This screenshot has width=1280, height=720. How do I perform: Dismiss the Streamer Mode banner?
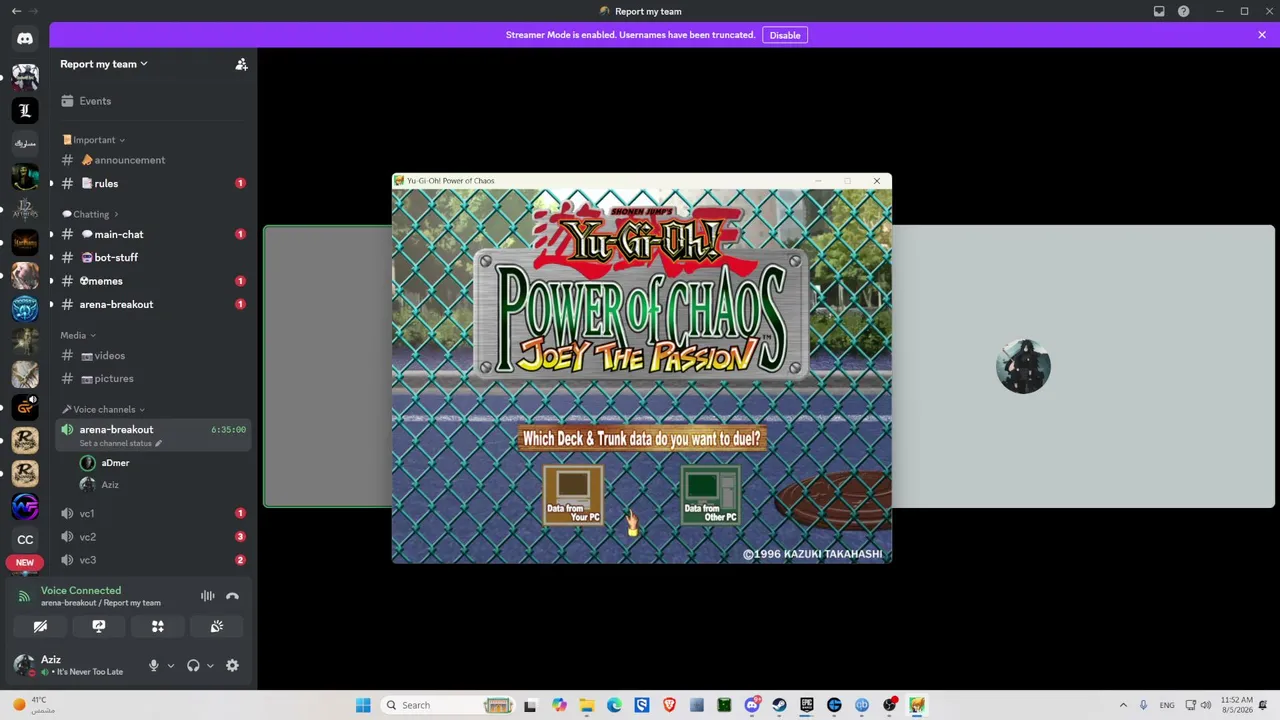click(1262, 35)
